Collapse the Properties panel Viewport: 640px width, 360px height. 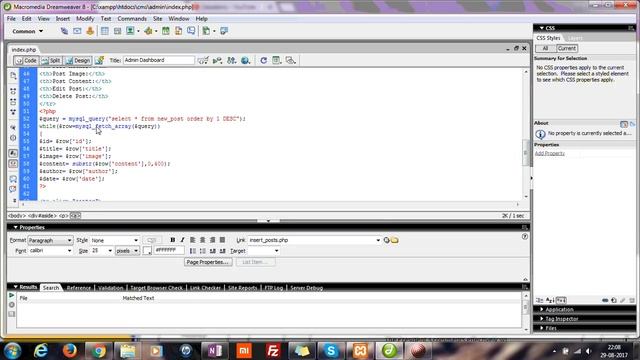pyautogui.click(x=16, y=227)
